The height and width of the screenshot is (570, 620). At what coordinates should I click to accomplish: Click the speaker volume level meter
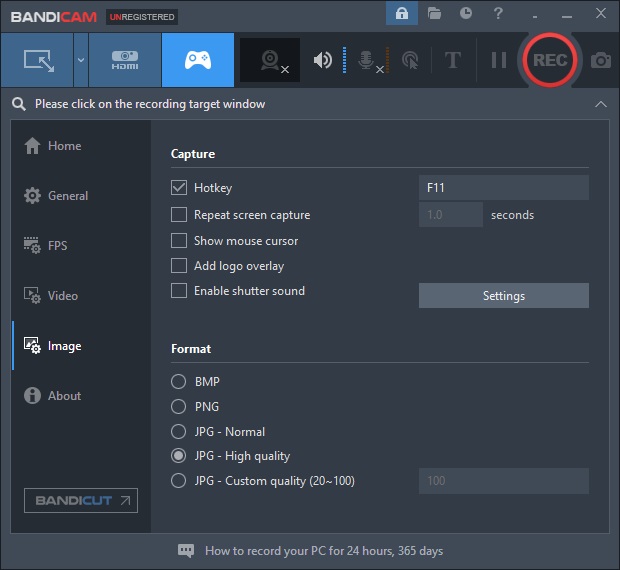[344, 60]
